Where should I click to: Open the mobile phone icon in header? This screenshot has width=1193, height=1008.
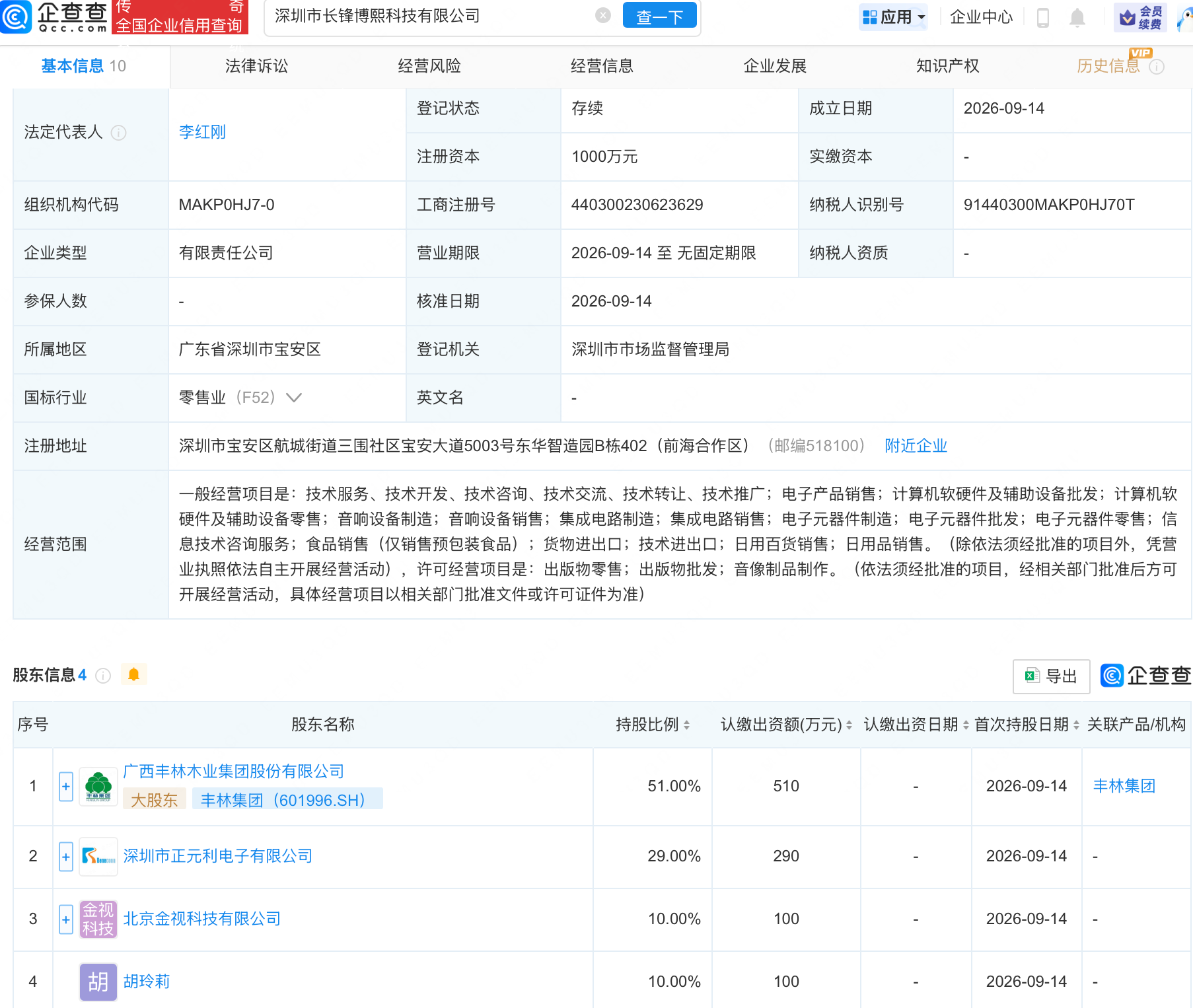(x=1043, y=18)
